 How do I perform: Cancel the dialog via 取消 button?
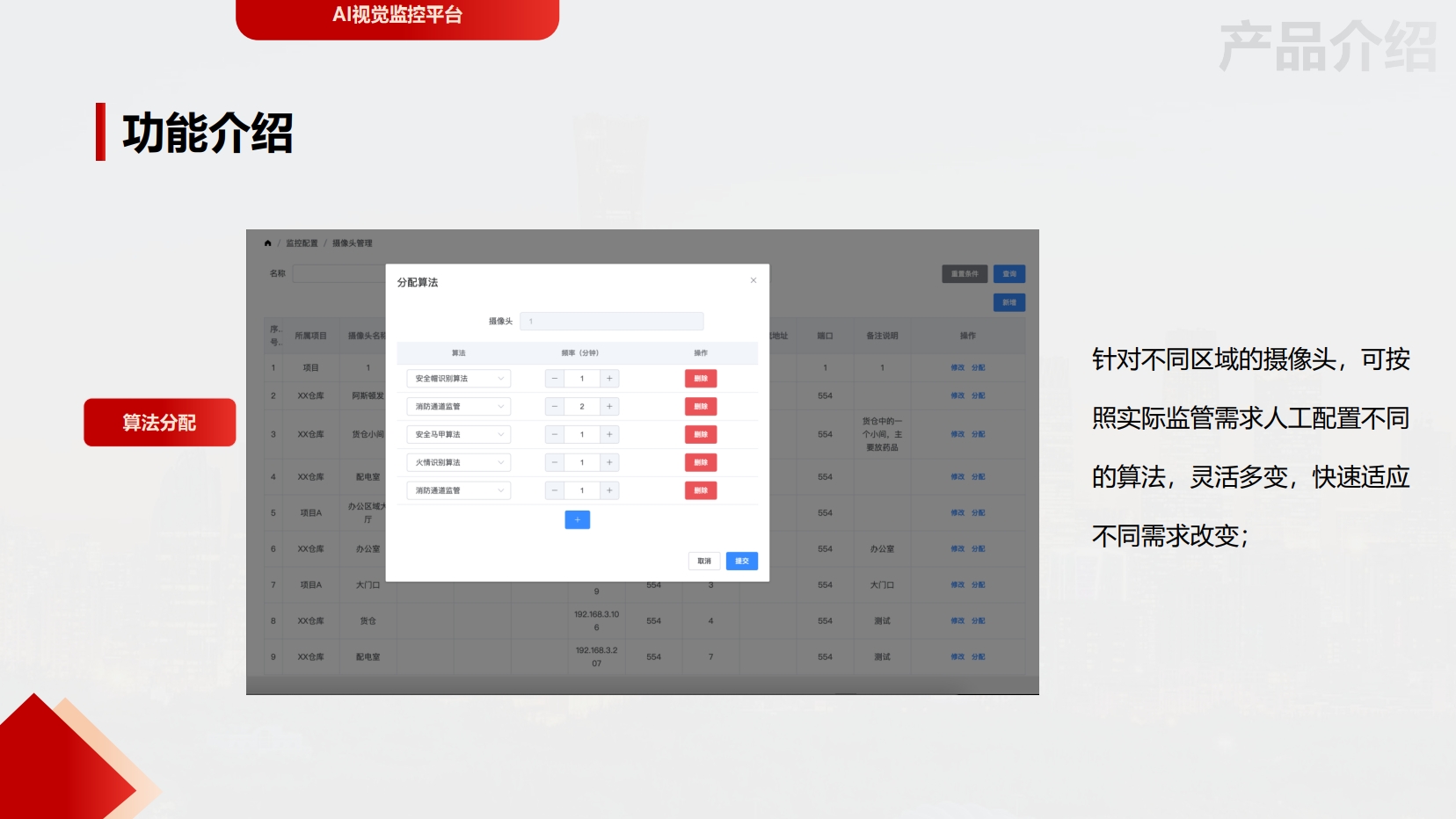pos(704,562)
